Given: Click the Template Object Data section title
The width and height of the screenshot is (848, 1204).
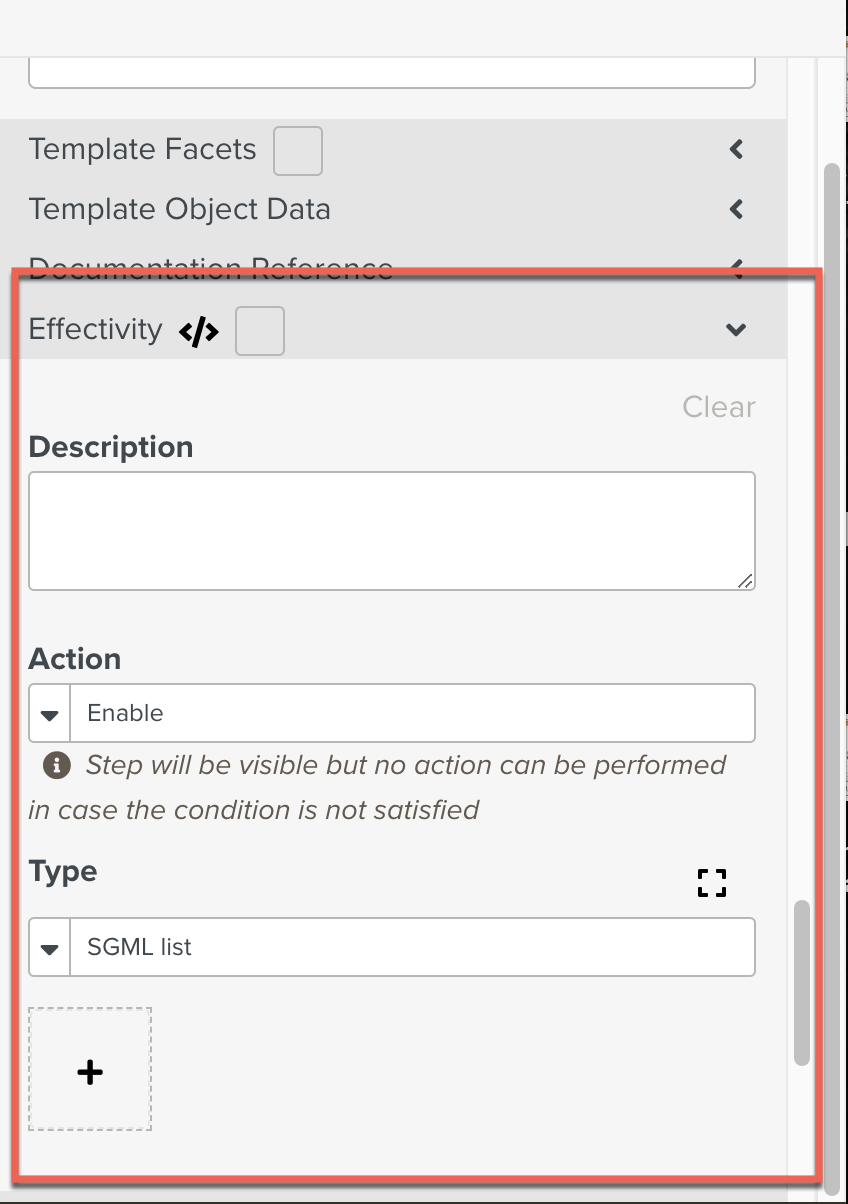Looking at the screenshot, I should click(x=180, y=210).
